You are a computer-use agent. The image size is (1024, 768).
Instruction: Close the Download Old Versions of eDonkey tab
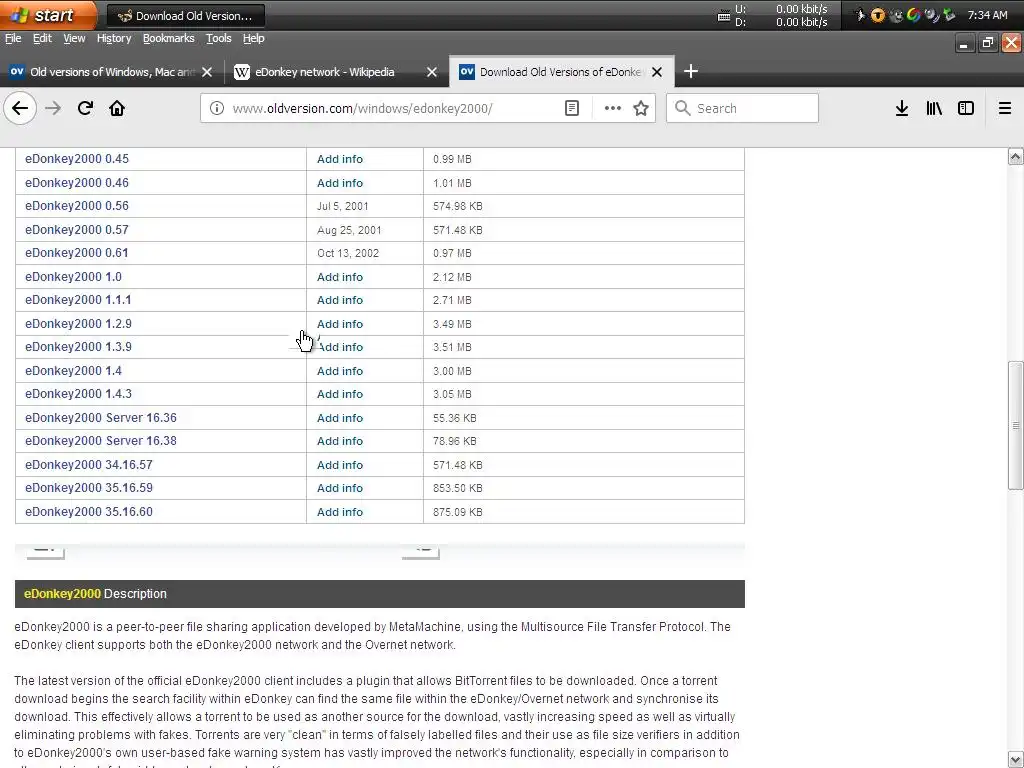pos(657,72)
